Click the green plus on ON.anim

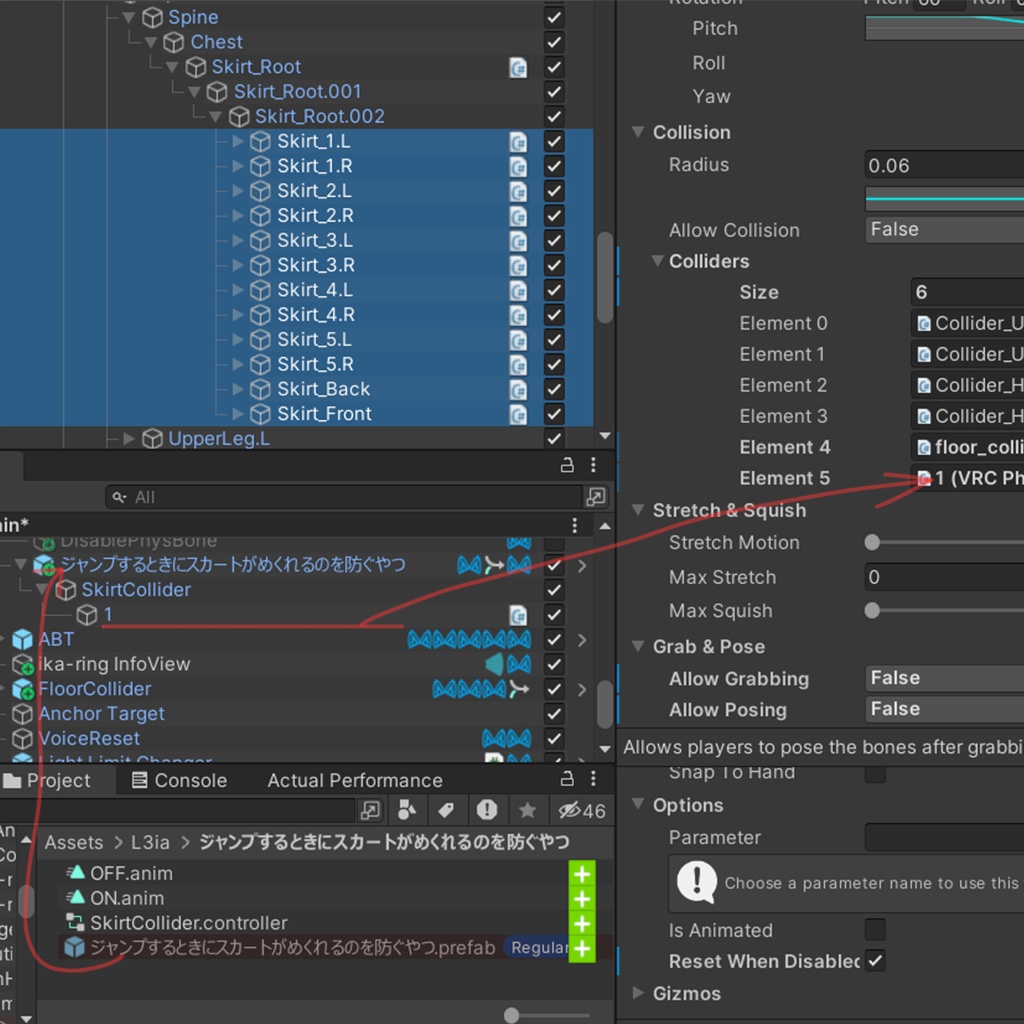click(x=582, y=899)
